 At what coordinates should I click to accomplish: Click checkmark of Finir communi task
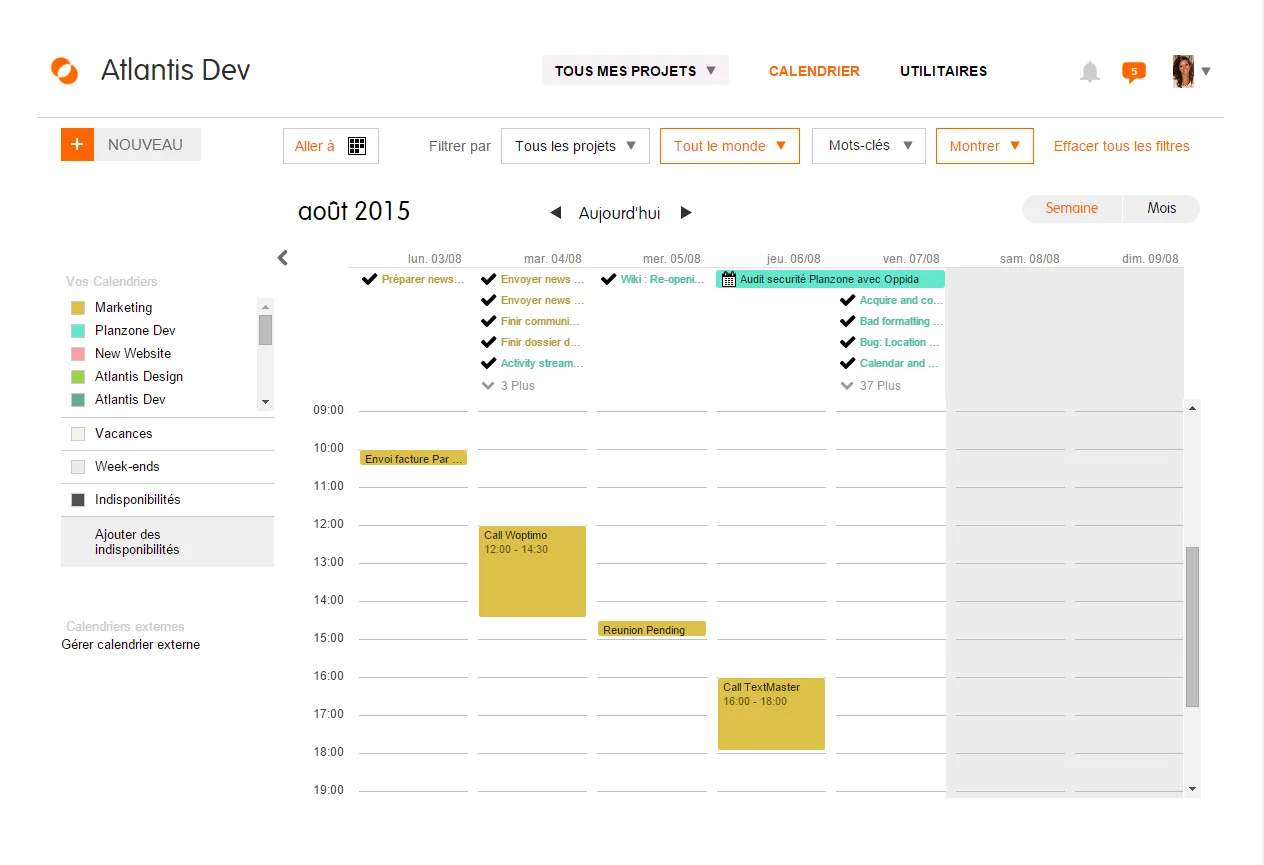pyautogui.click(x=488, y=321)
